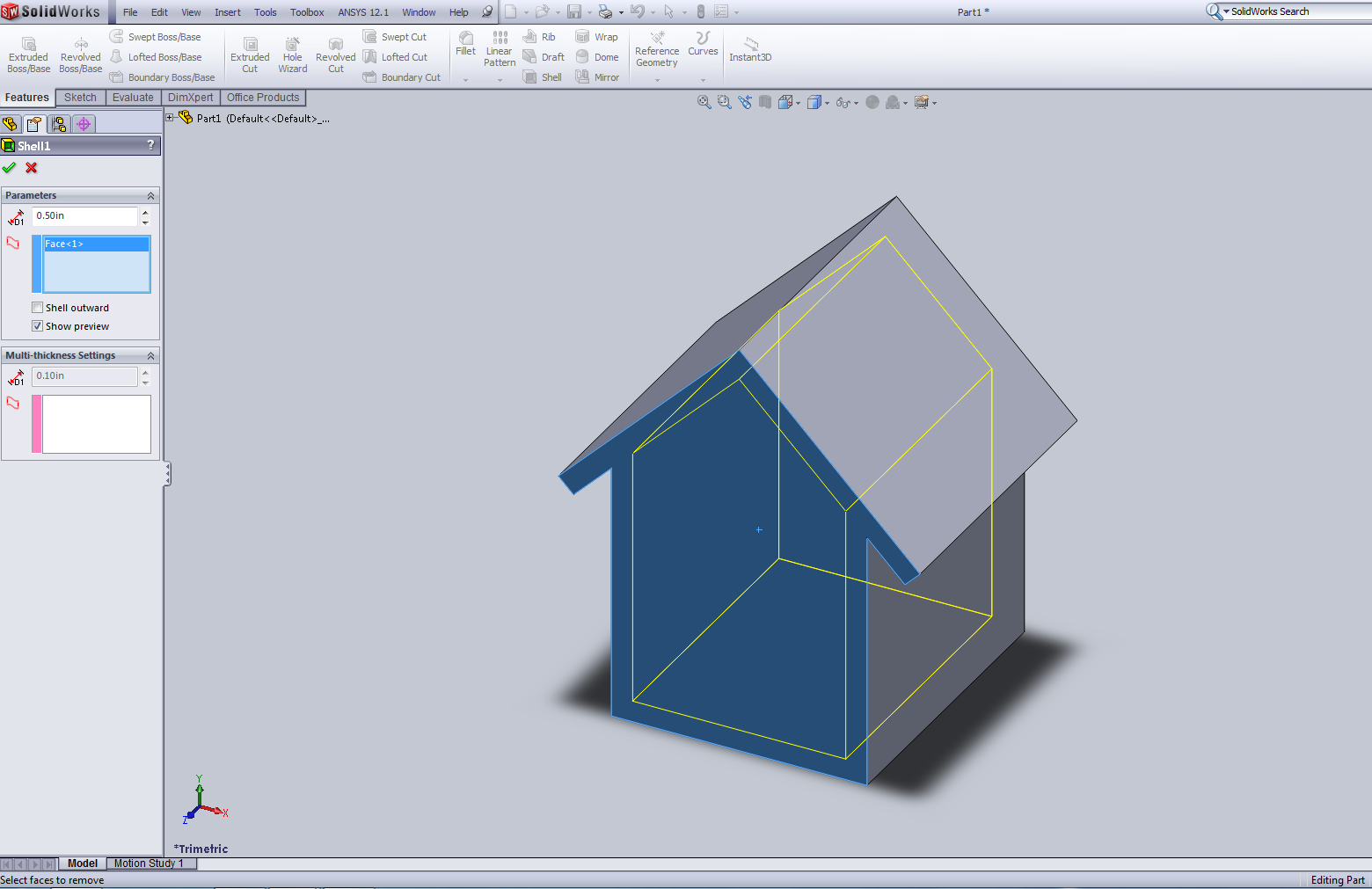
Task: Select the Extruded Boss/Base feature tool
Action: pyautogui.click(x=28, y=53)
